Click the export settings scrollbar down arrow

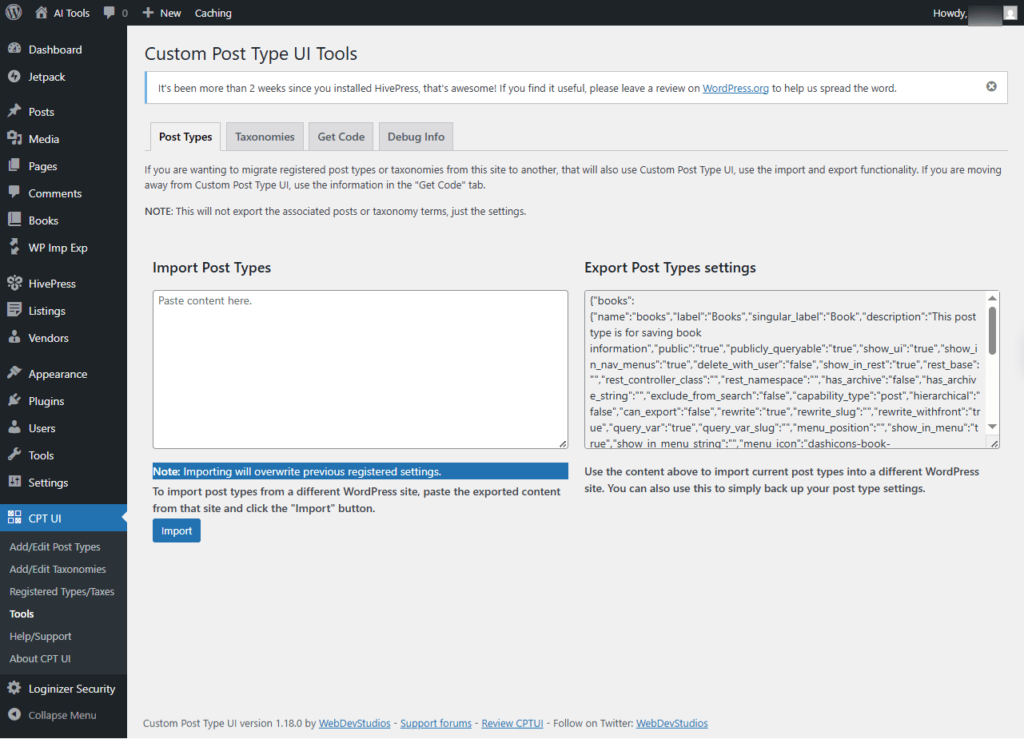tap(992, 427)
